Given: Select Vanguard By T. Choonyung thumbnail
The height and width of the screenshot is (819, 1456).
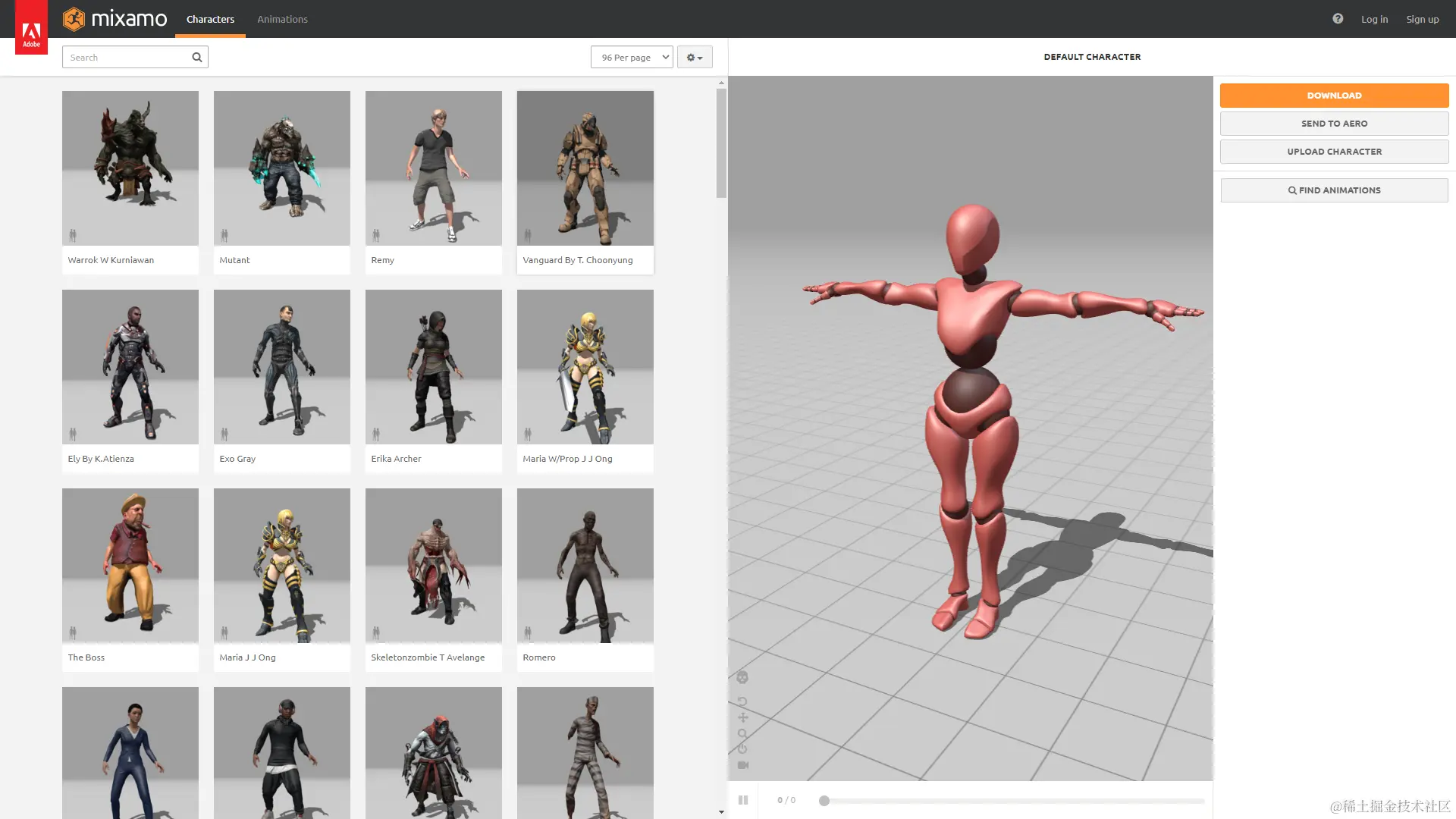Looking at the screenshot, I should 585,168.
